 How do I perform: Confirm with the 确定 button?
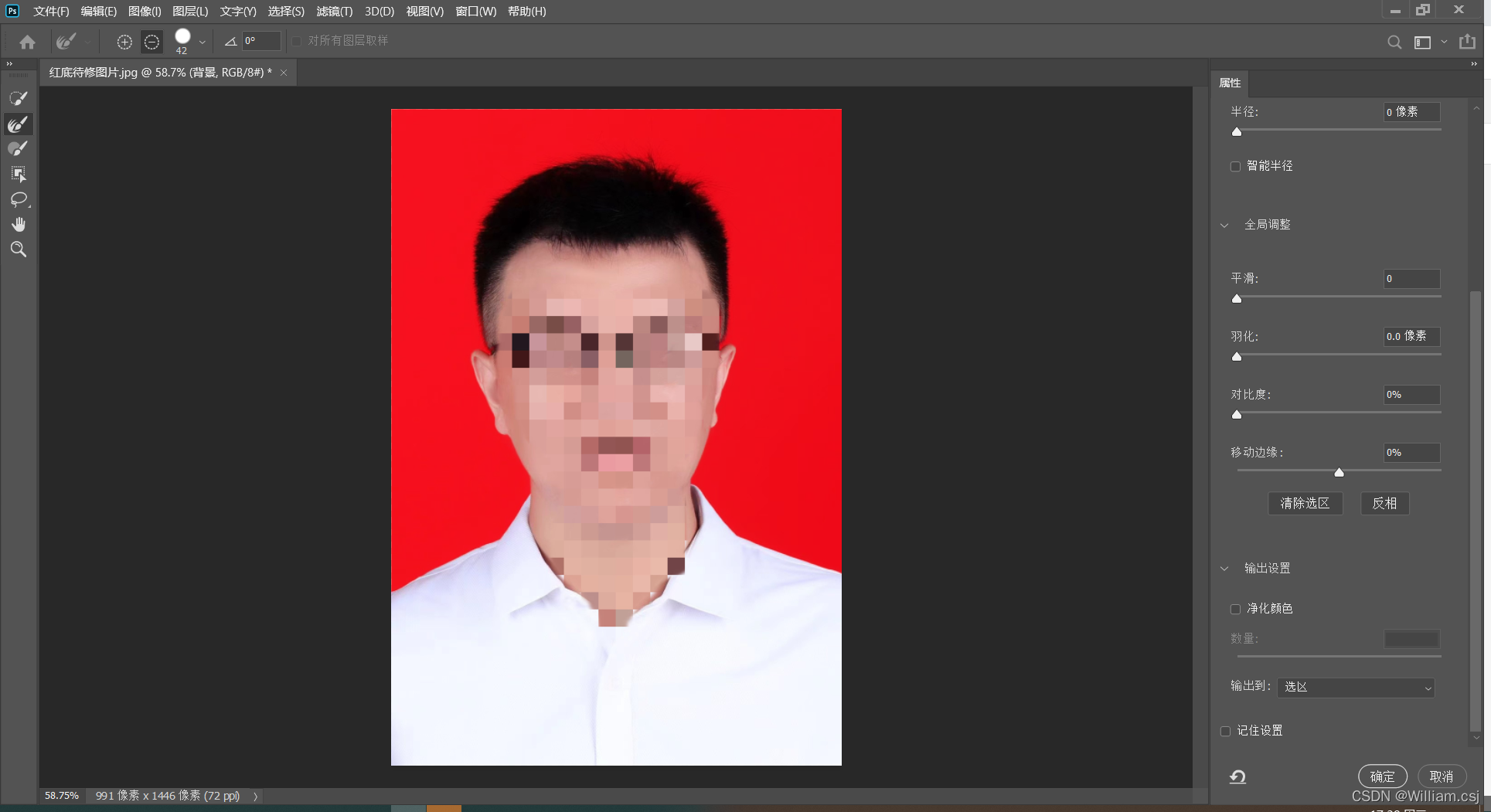pos(1382,776)
